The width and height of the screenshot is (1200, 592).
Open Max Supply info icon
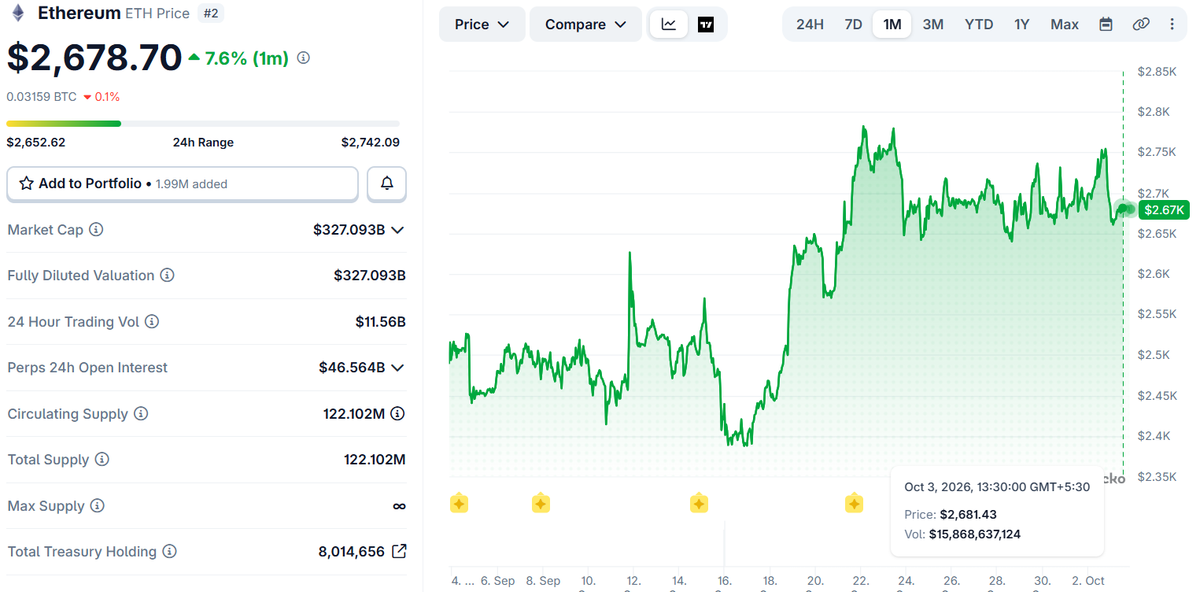tap(97, 506)
